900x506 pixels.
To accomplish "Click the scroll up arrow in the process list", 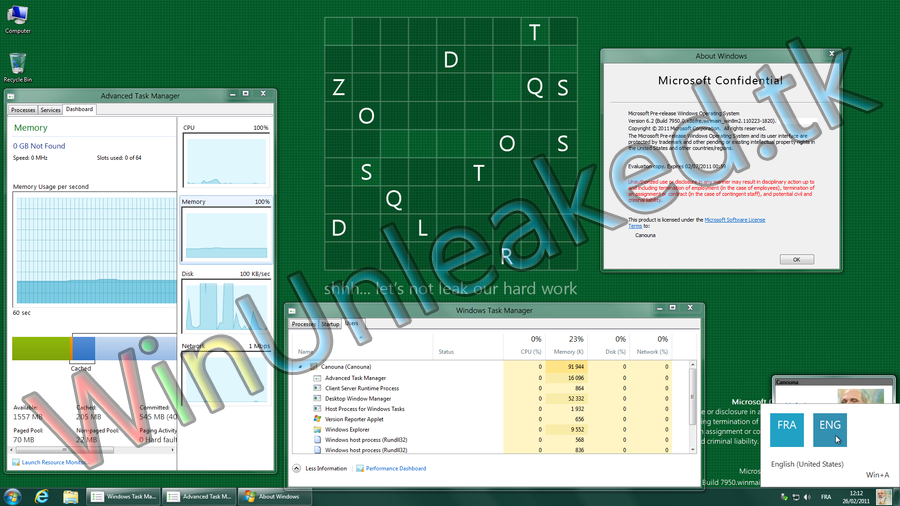I will [x=693, y=365].
